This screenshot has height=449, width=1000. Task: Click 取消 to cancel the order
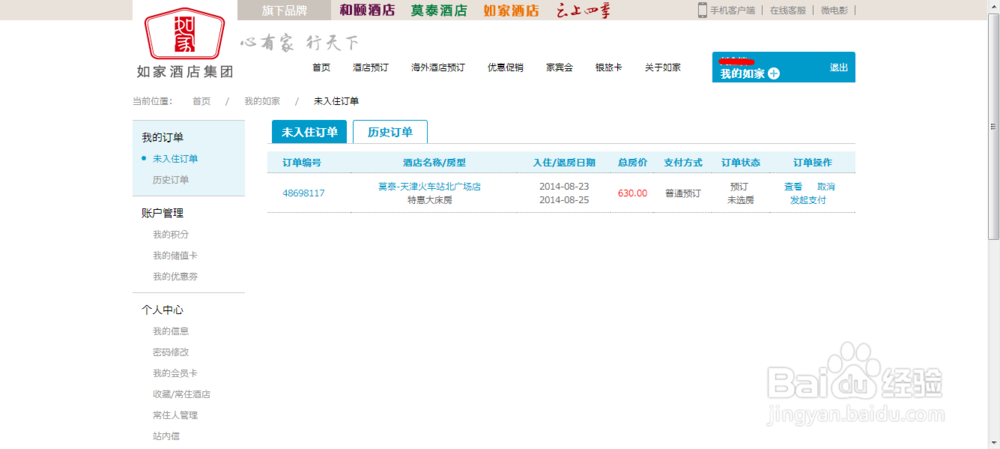[x=826, y=187]
